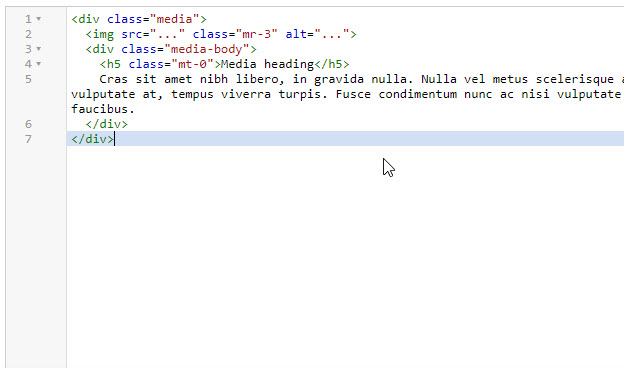Image resolution: width=624 pixels, height=368 pixels.
Task: Click the "media-body" class value
Action: pos(207,49)
